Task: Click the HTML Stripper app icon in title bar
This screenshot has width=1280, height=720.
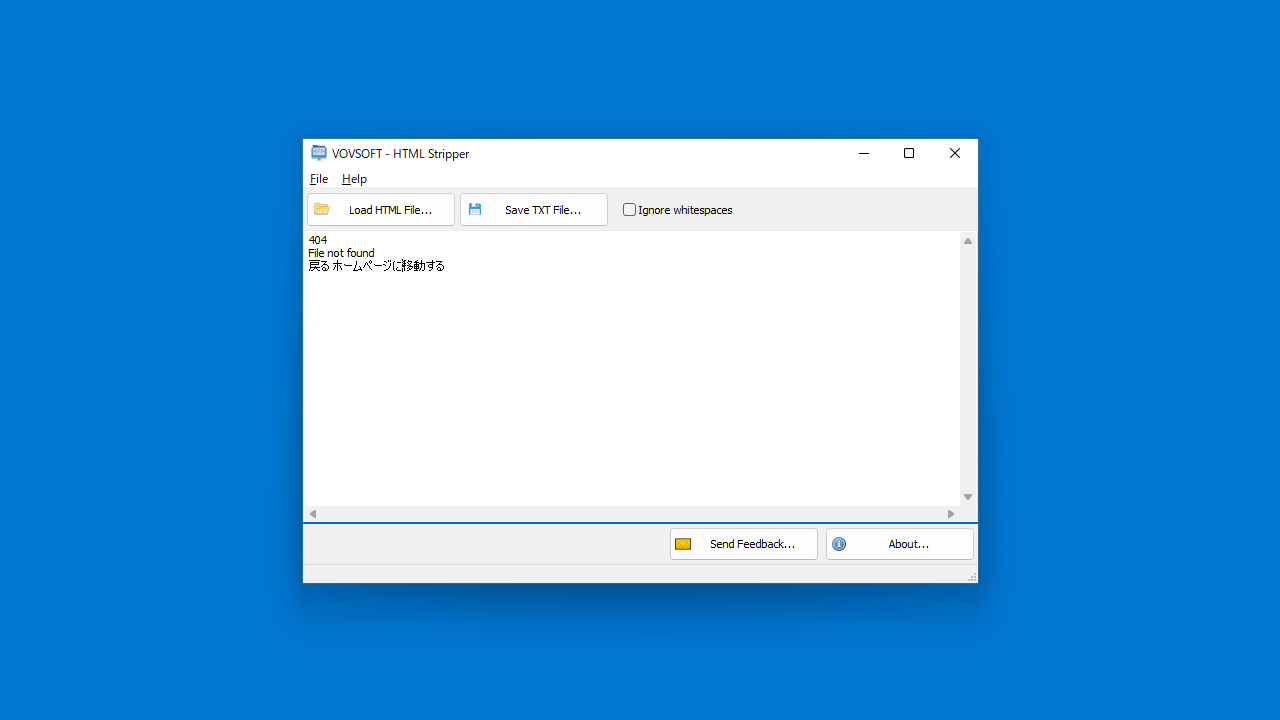Action: (x=319, y=153)
